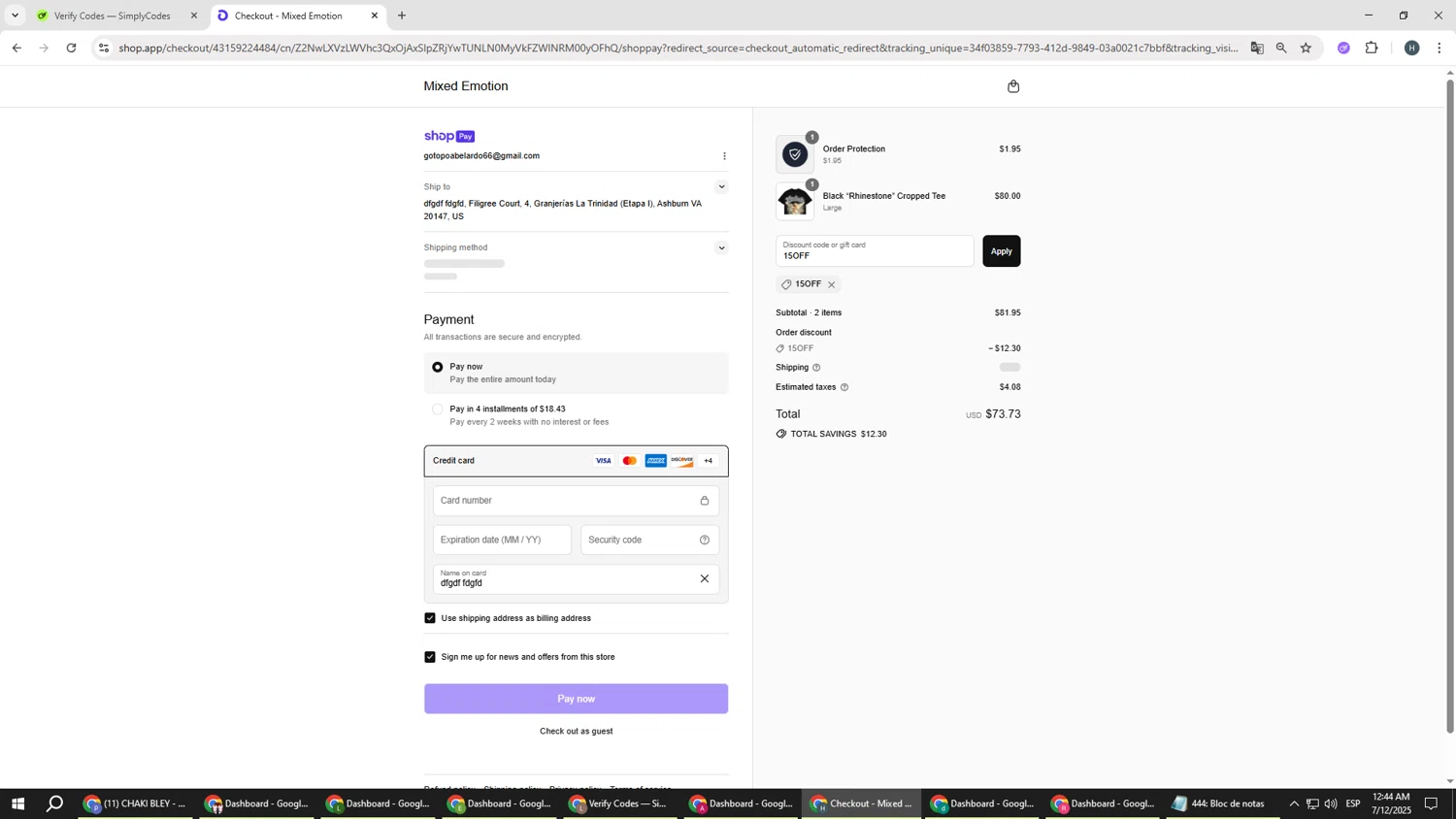Show estimated taxes info tooltip
The height and width of the screenshot is (819, 1456).
coord(844,387)
